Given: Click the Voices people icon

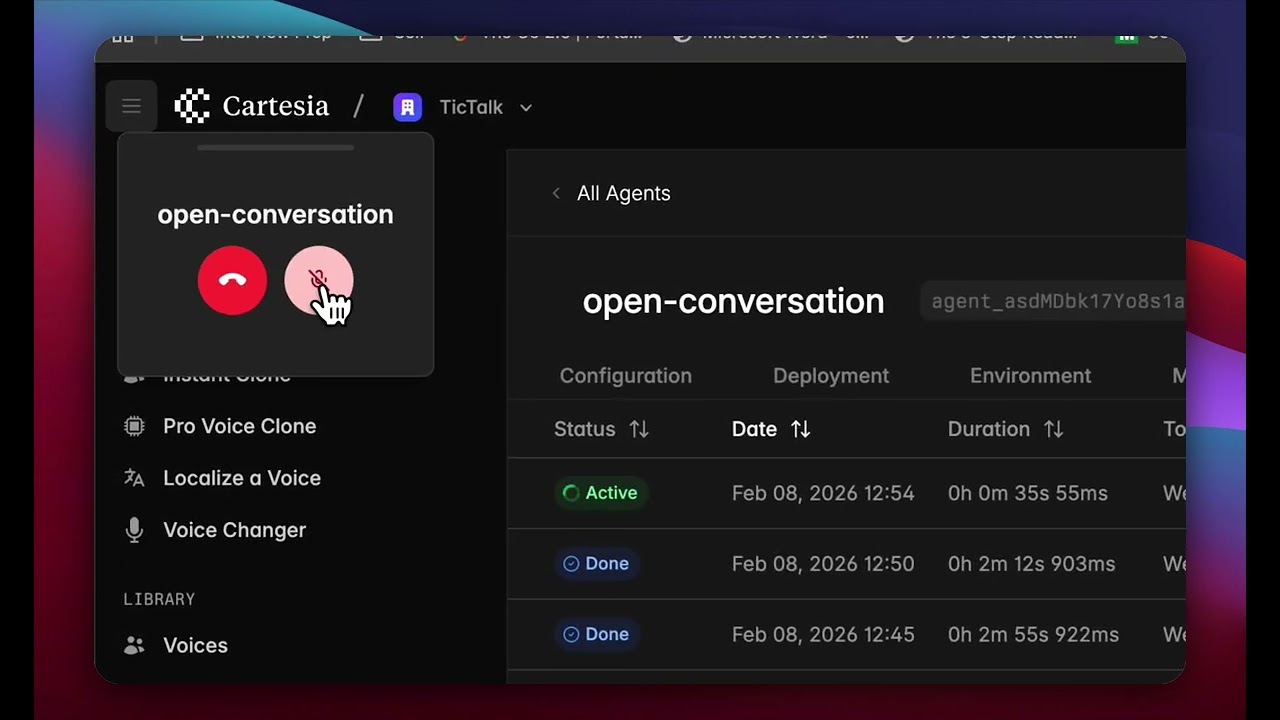Looking at the screenshot, I should pyautogui.click(x=134, y=645).
